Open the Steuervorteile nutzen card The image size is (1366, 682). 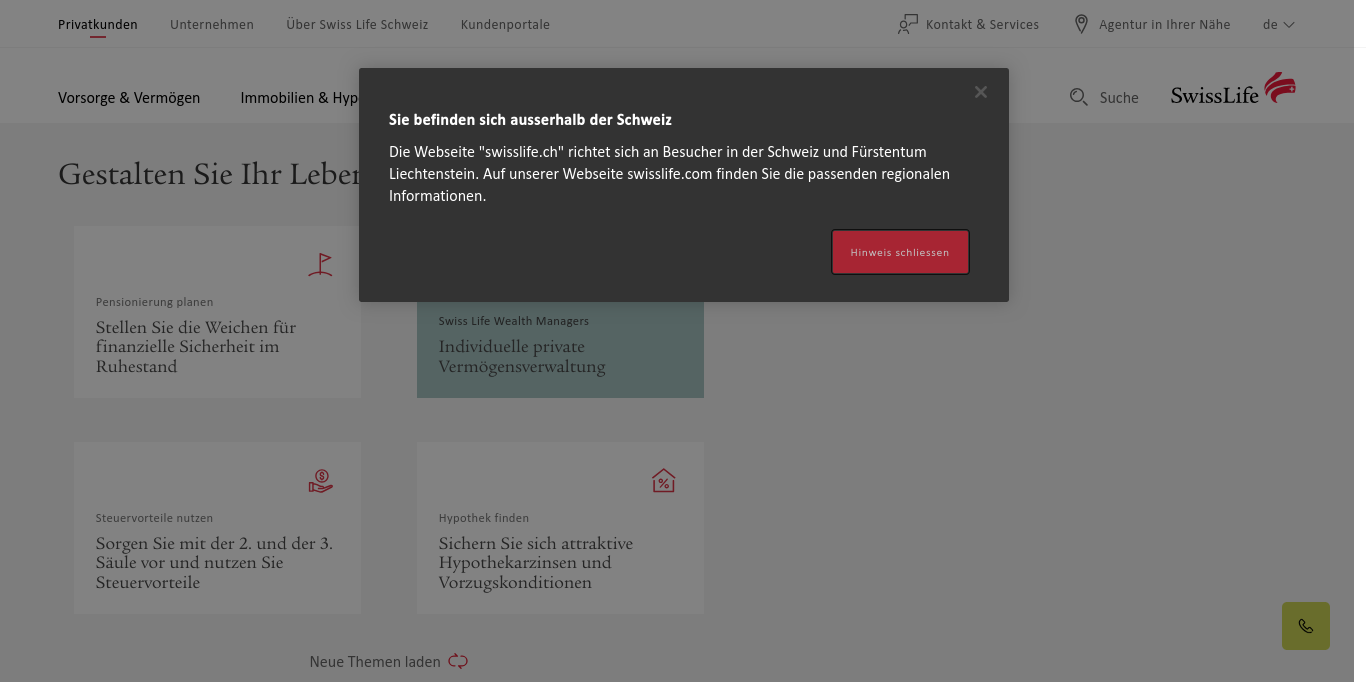click(x=217, y=528)
